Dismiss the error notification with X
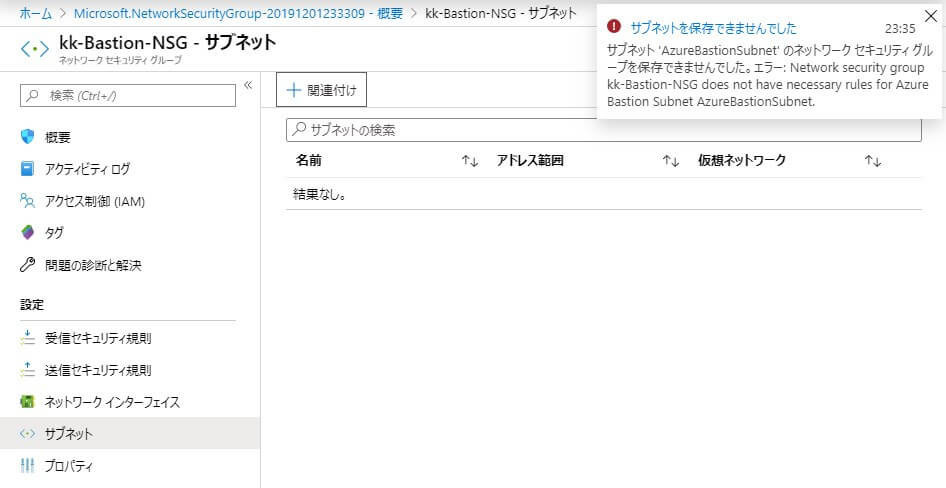The image size is (946, 488). pyautogui.click(x=931, y=17)
